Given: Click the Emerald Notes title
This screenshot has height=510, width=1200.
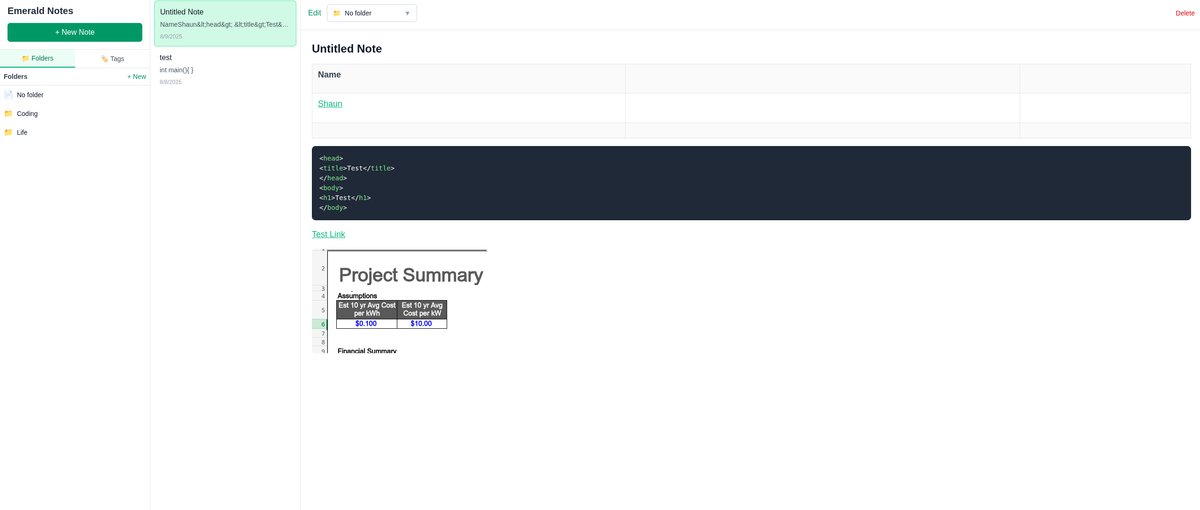Looking at the screenshot, I should [40, 11].
